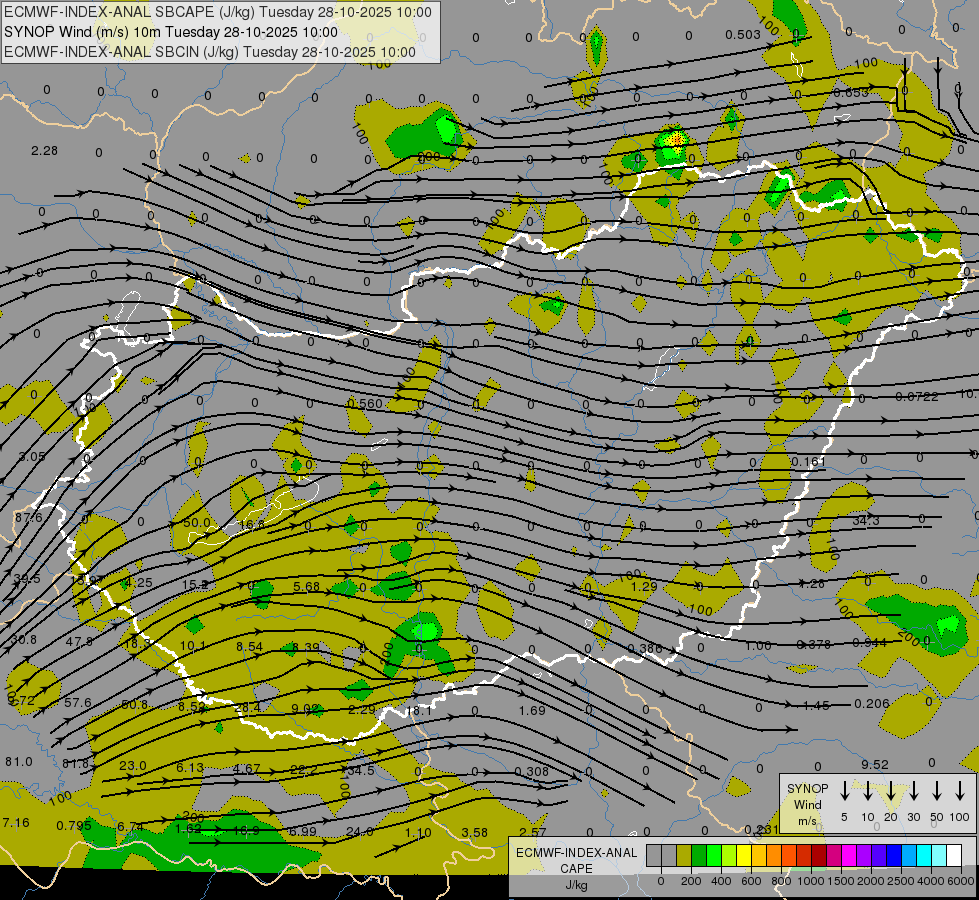
Task: Click the 'ECMWF-INDEX-ANAL CAPE J/kg' legend label
Action: click(576, 868)
